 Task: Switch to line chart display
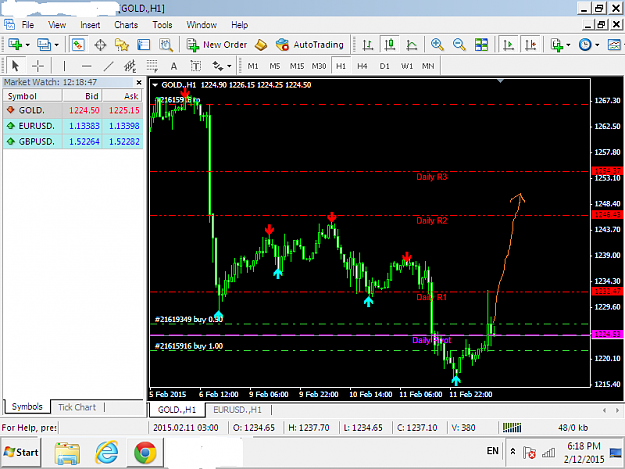[x=411, y=45]
